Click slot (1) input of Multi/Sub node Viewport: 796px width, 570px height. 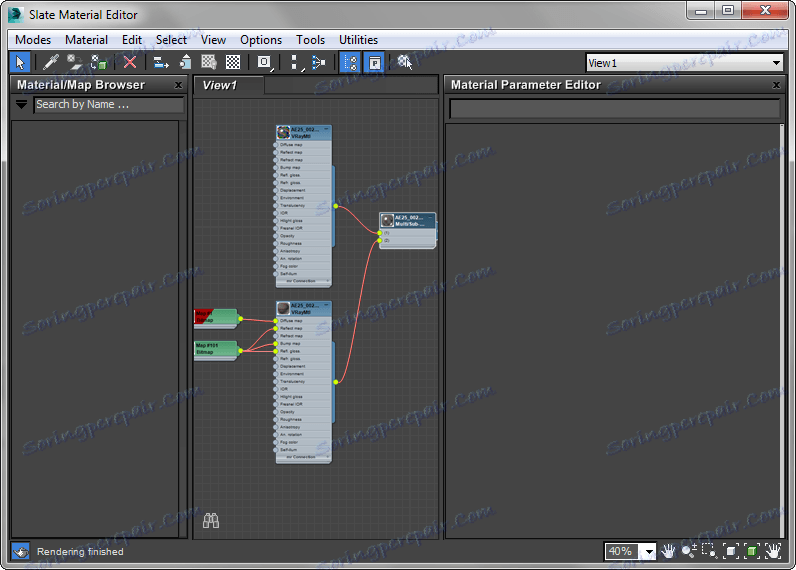[380, 233]
